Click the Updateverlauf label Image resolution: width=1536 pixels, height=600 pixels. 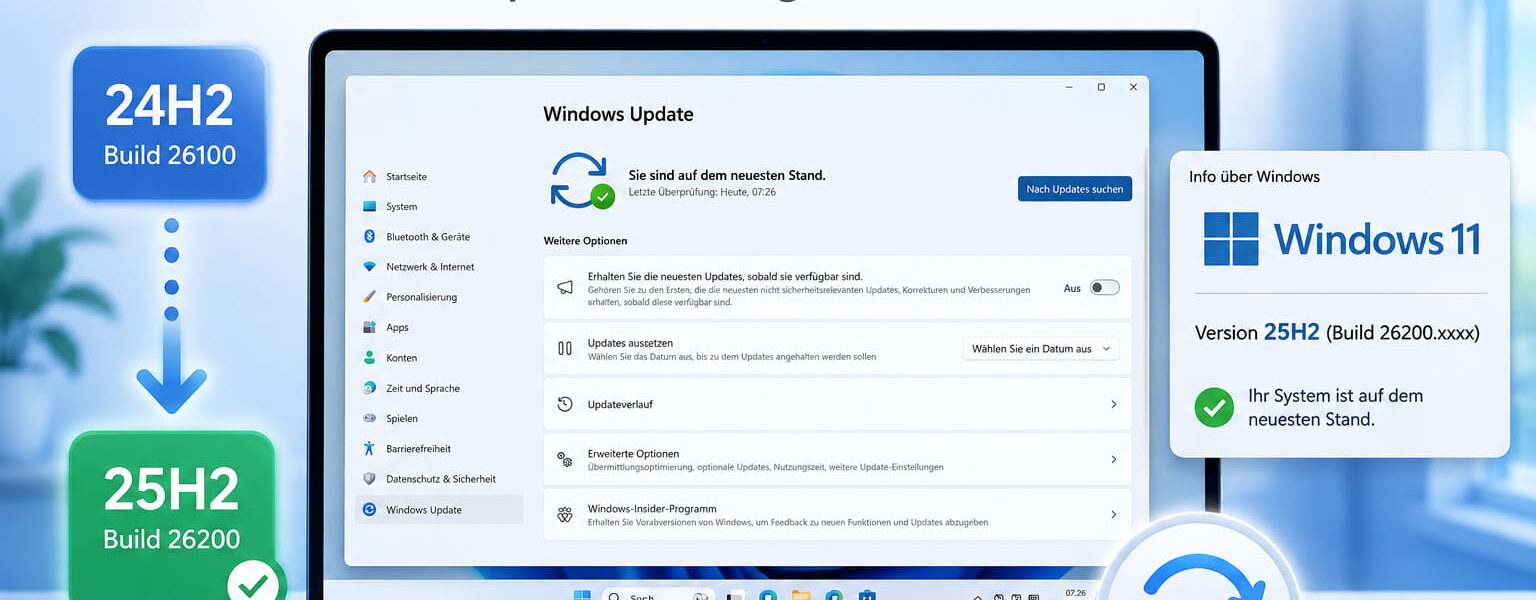(x=620, y=404)
